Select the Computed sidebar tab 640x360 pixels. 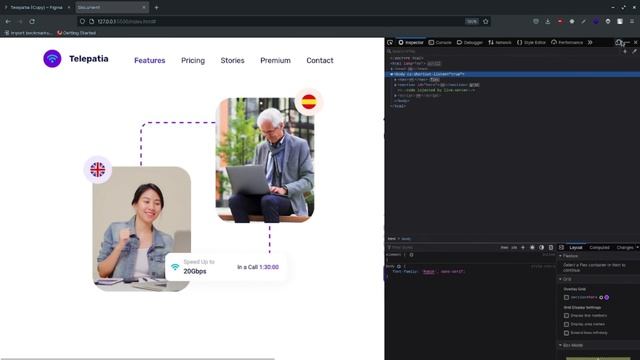[x=599, y=247]
